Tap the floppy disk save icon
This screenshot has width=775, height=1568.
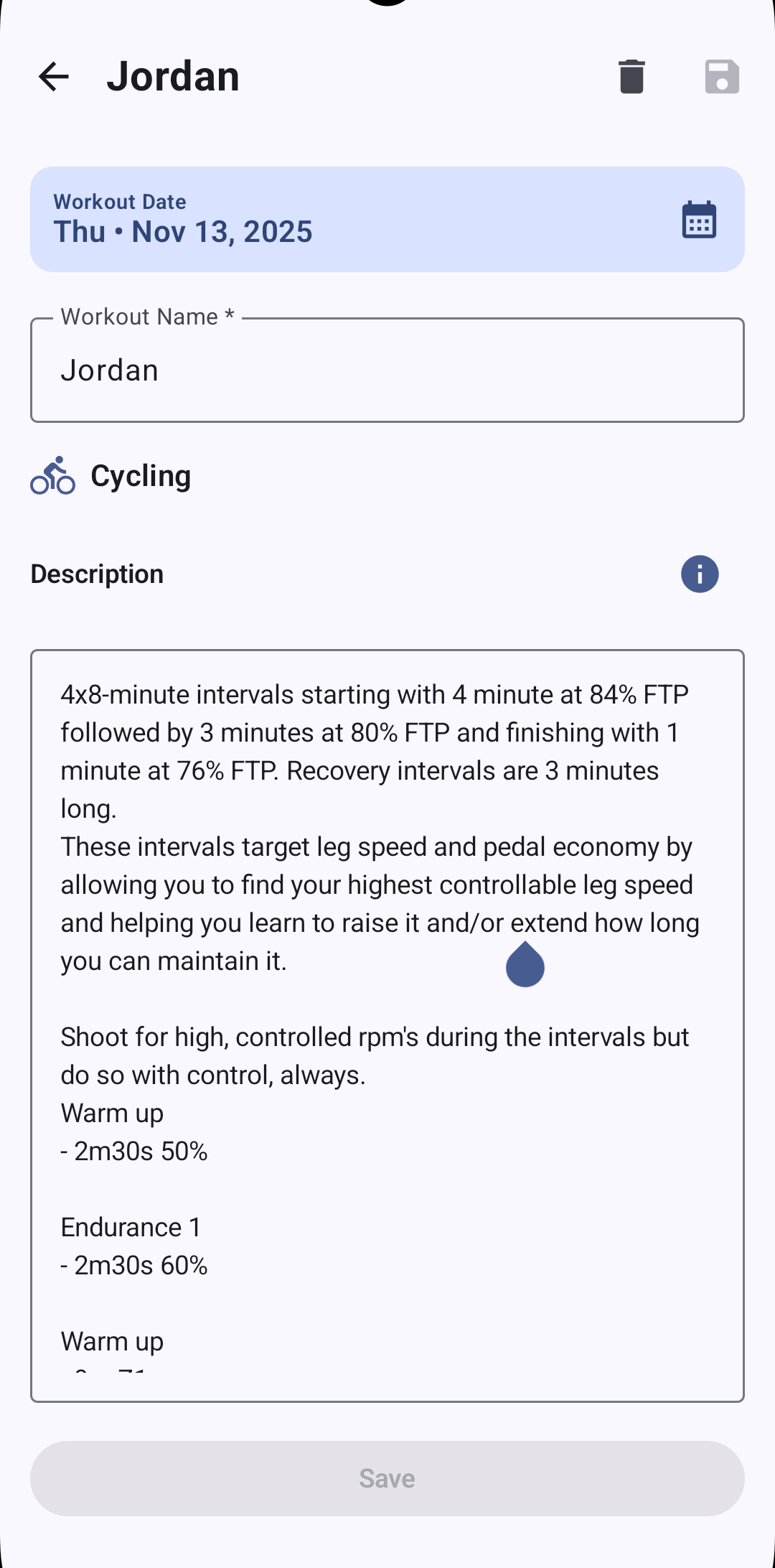722,77
